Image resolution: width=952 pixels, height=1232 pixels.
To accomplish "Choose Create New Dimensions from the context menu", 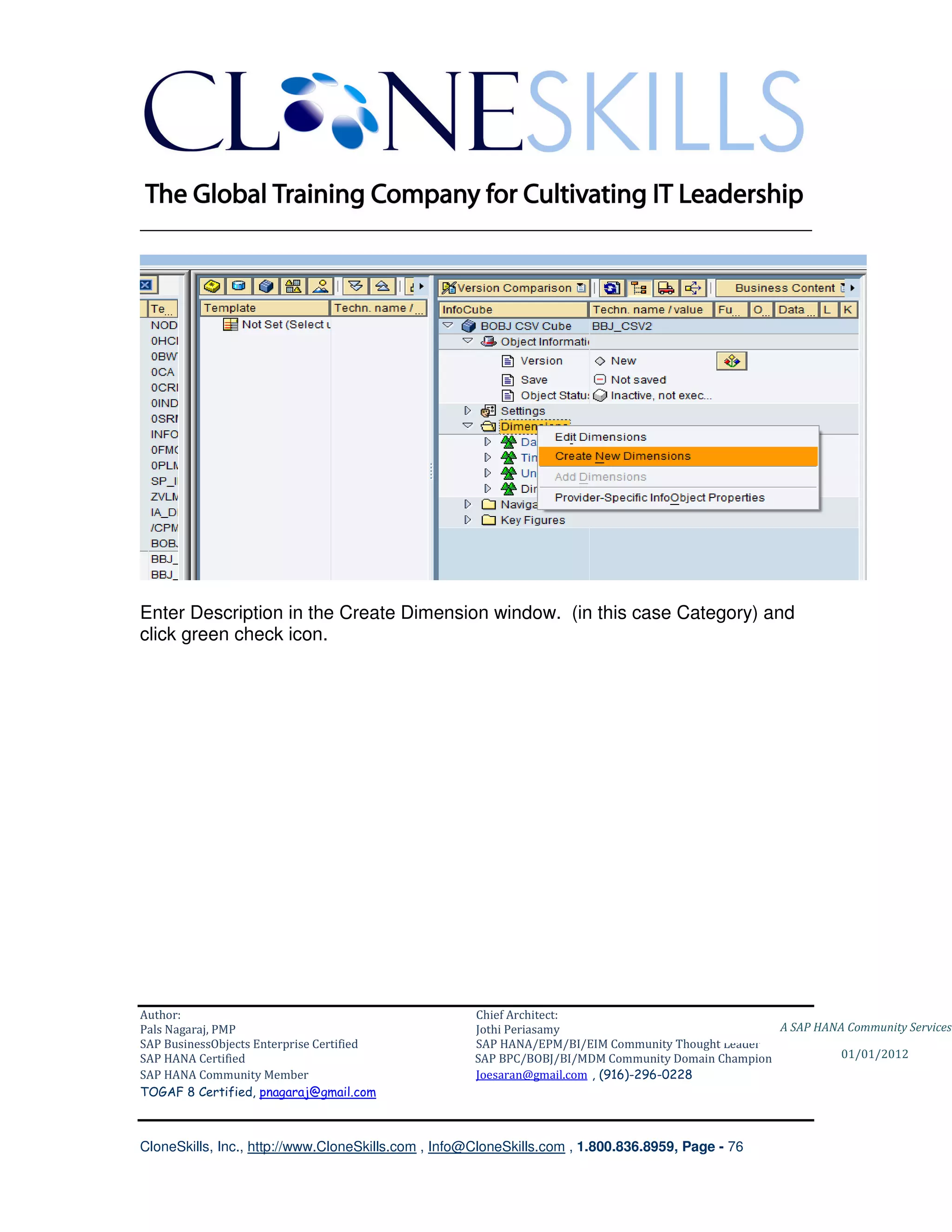I will click(678, 457).
